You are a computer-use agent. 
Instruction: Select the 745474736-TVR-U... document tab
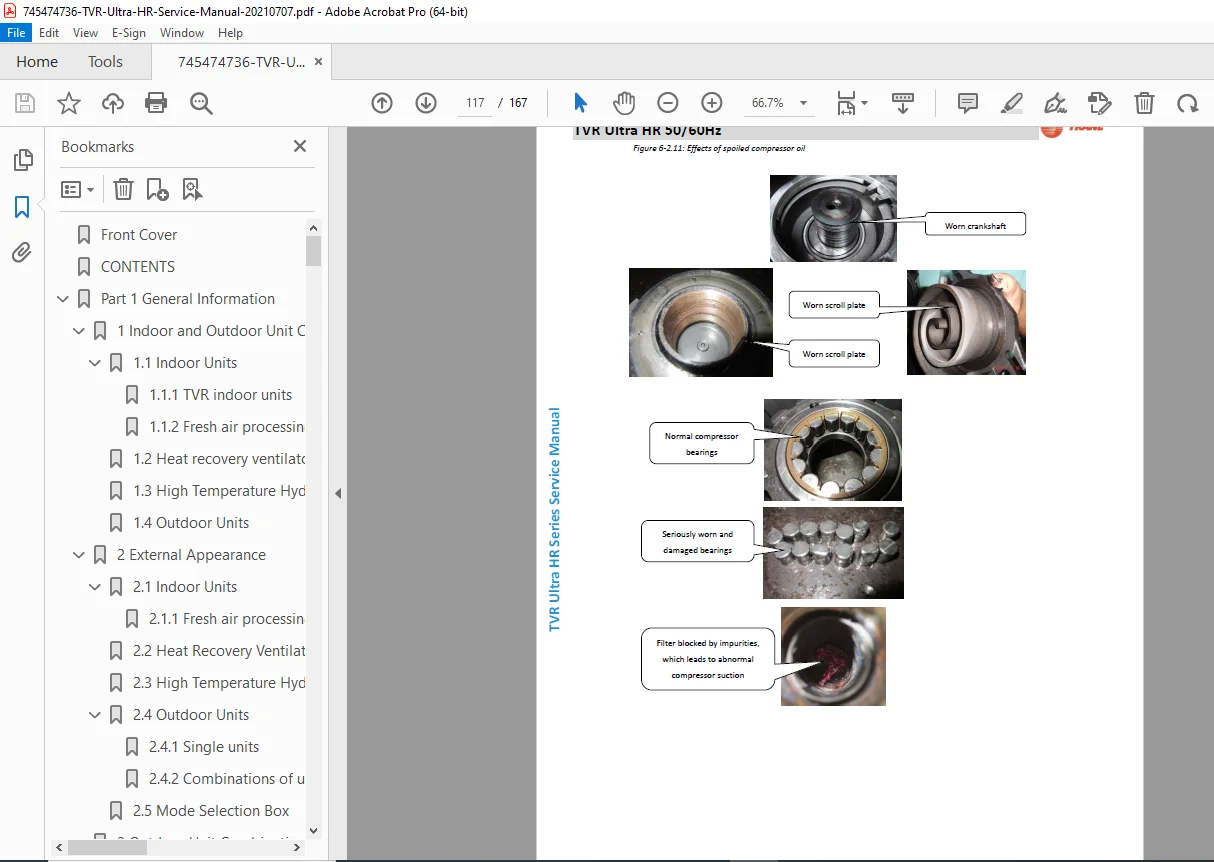(242, 62)
